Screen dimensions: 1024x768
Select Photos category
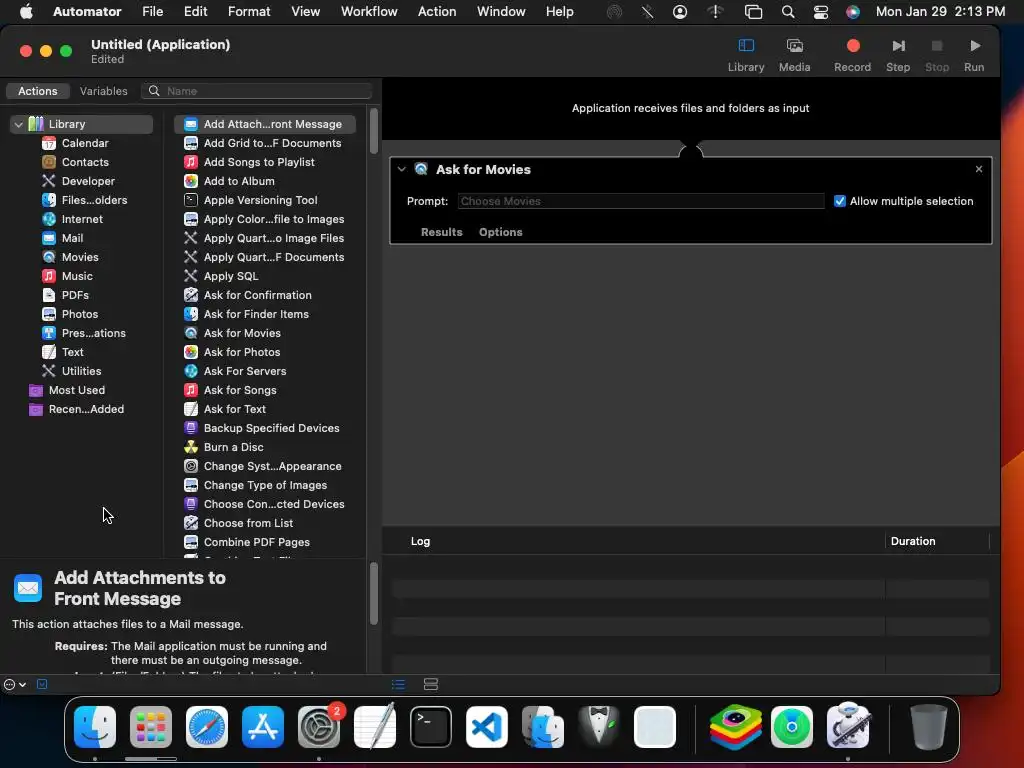80,313
